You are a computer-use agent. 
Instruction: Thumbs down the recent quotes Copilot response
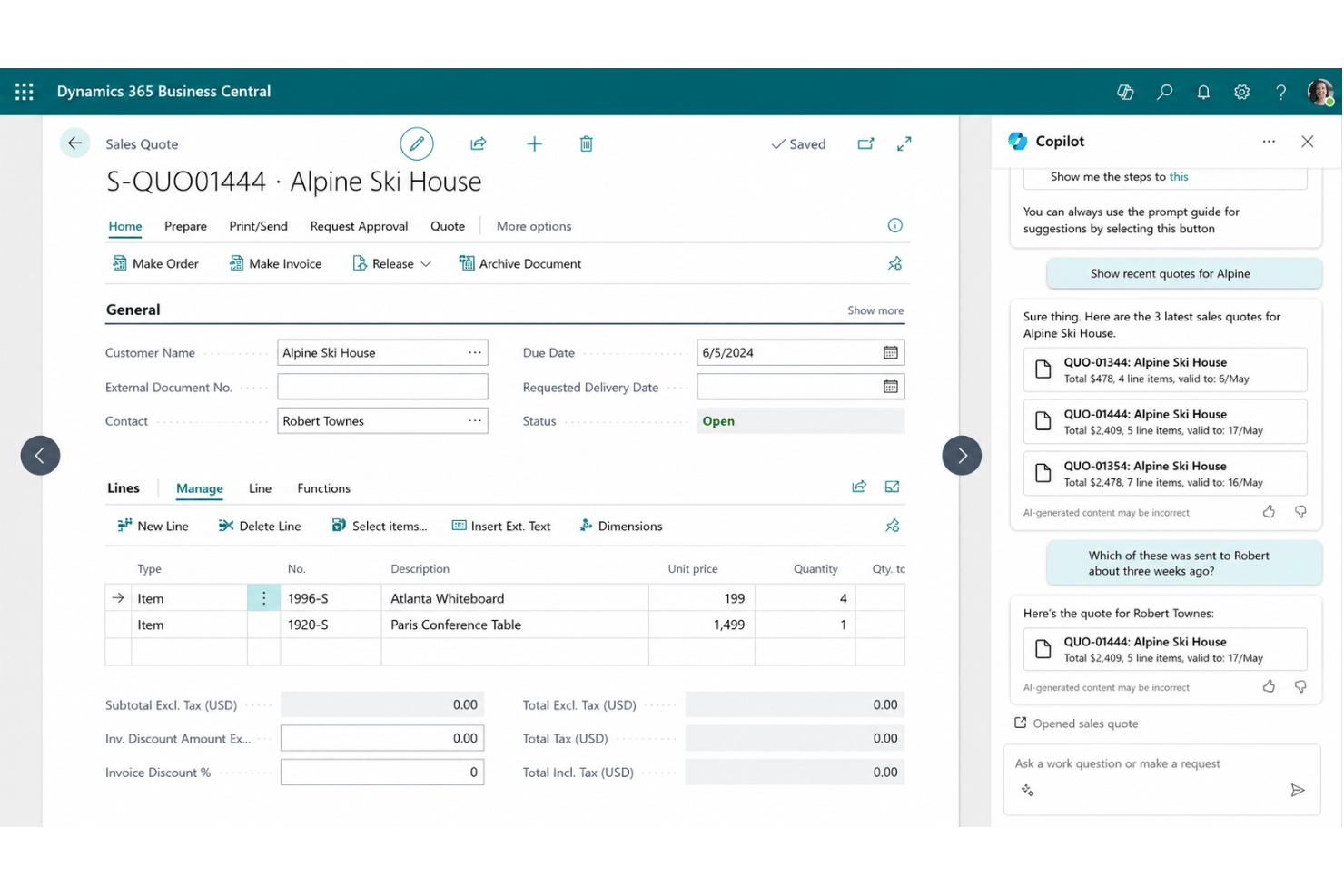click(1300, 512)
